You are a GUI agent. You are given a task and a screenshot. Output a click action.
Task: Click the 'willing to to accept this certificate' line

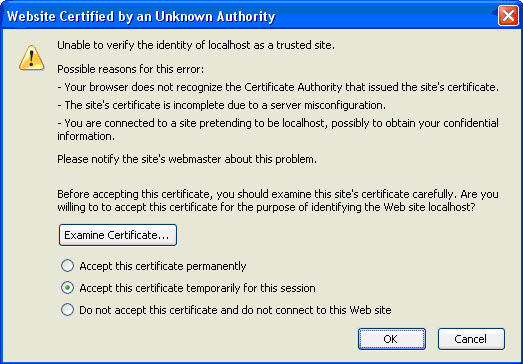pos(266,208)
